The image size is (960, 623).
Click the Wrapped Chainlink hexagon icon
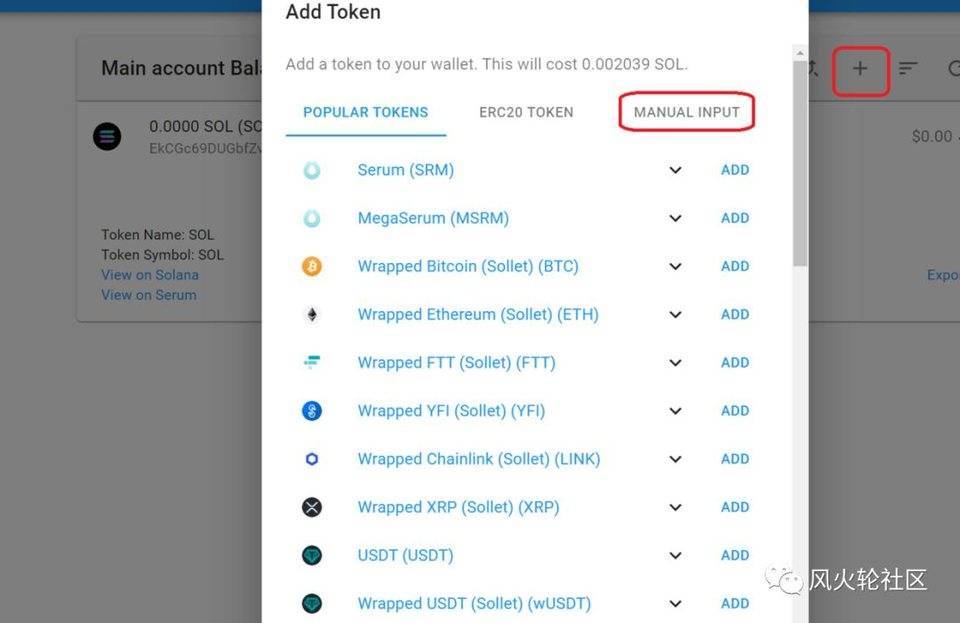click(312, 459)
